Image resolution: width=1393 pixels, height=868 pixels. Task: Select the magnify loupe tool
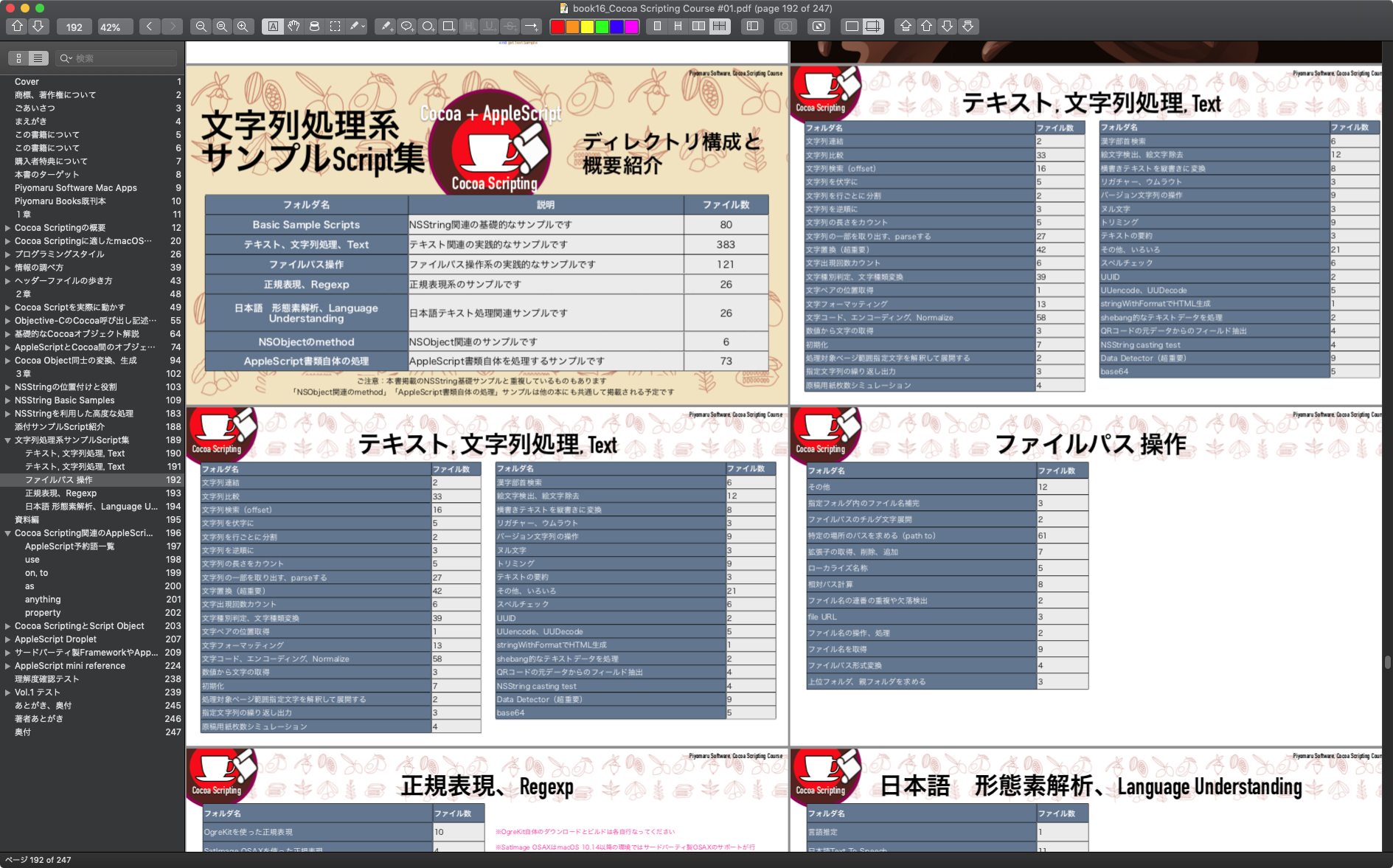(x=314, y=27)
